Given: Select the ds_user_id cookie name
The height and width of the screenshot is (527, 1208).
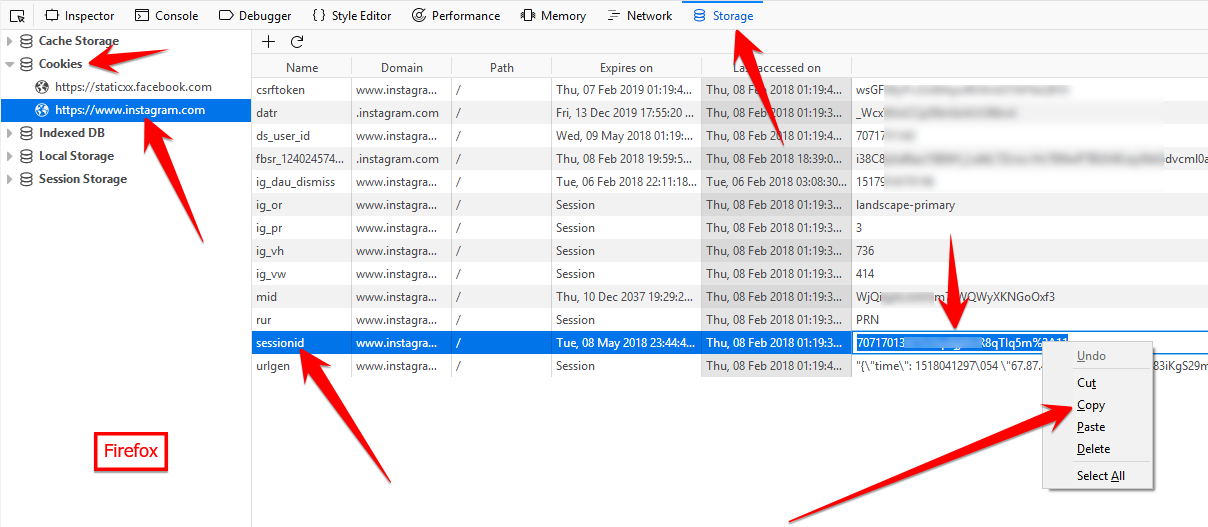Looking at the screenshot, I should click(283, 136).
